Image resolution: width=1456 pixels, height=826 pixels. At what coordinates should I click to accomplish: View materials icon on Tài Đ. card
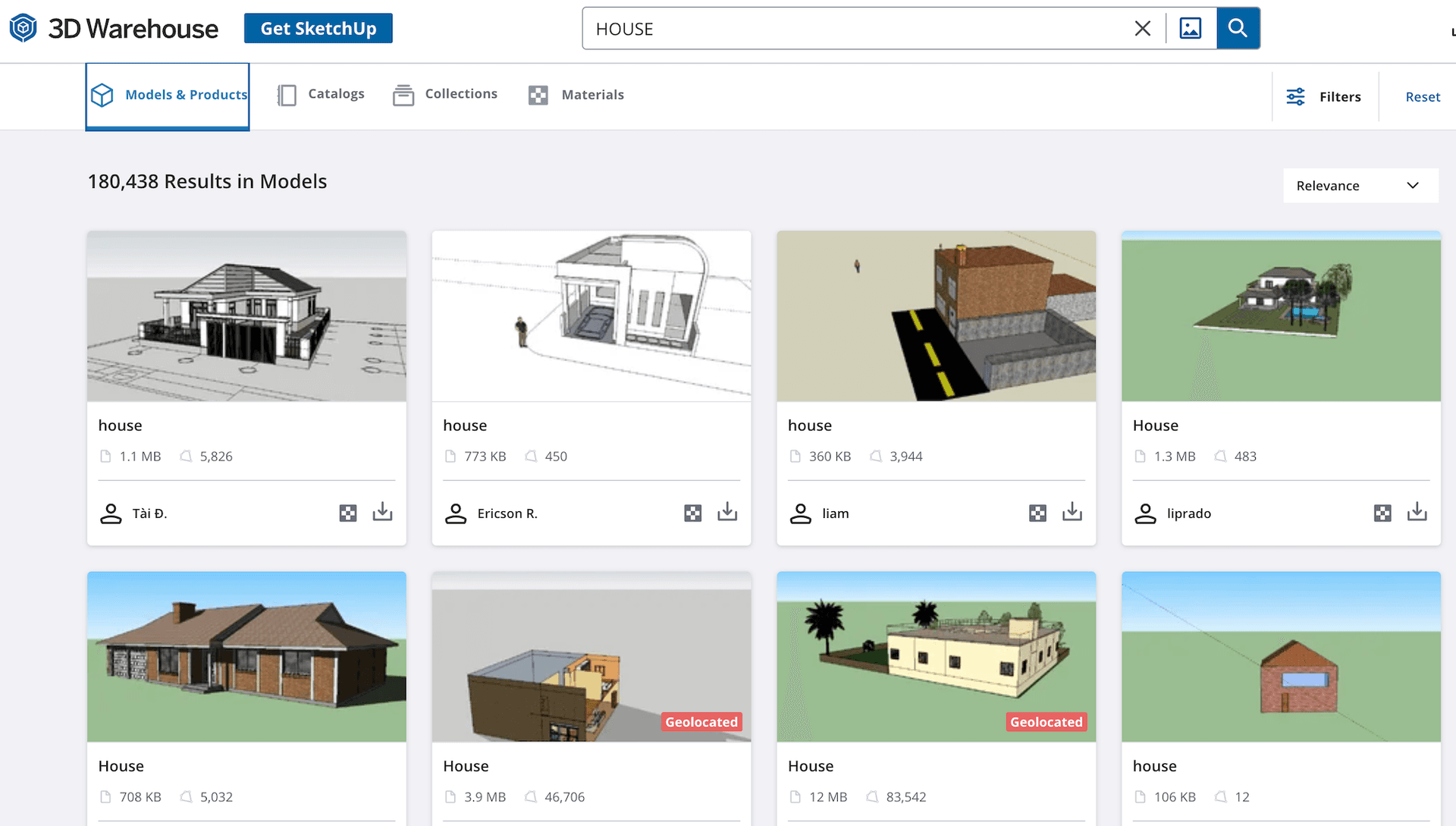pos(348,514)
